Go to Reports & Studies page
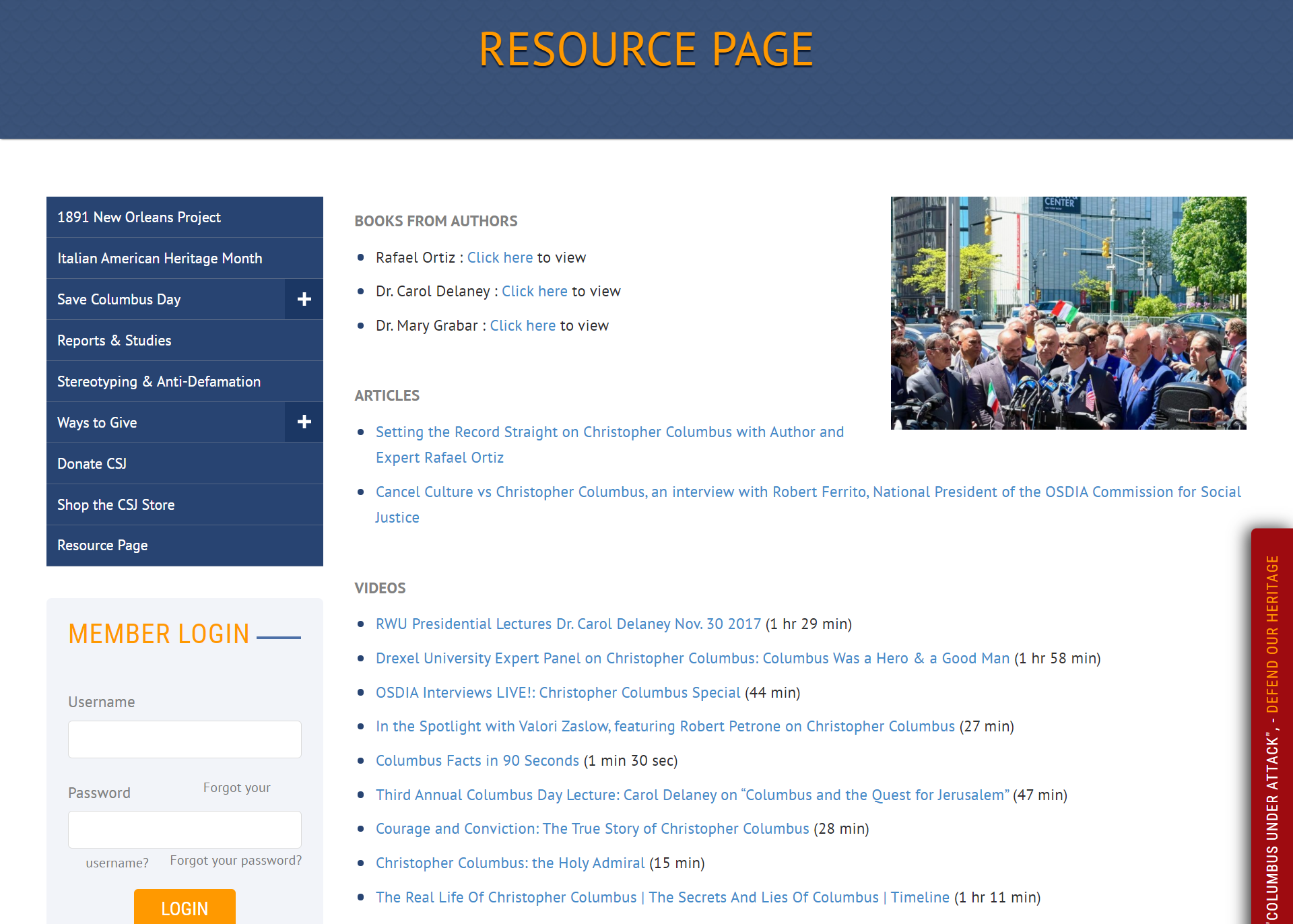This screenshot has height=924, width=1293. pyautogui.click(x=114, y=341)
